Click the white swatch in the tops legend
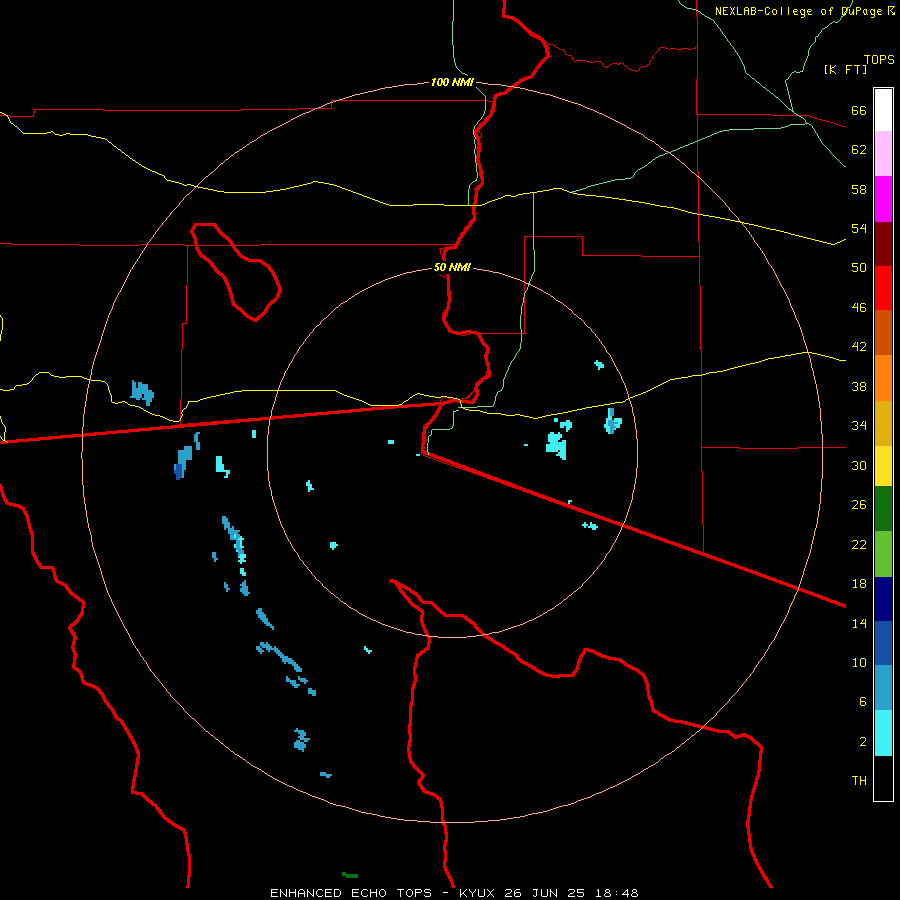 883,110
